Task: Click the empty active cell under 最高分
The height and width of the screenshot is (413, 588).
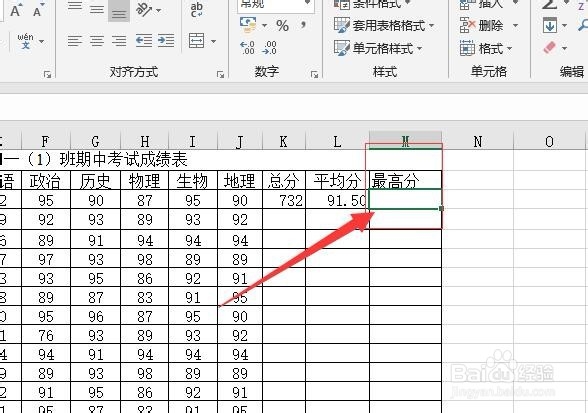Action: [x=405, y=199]
